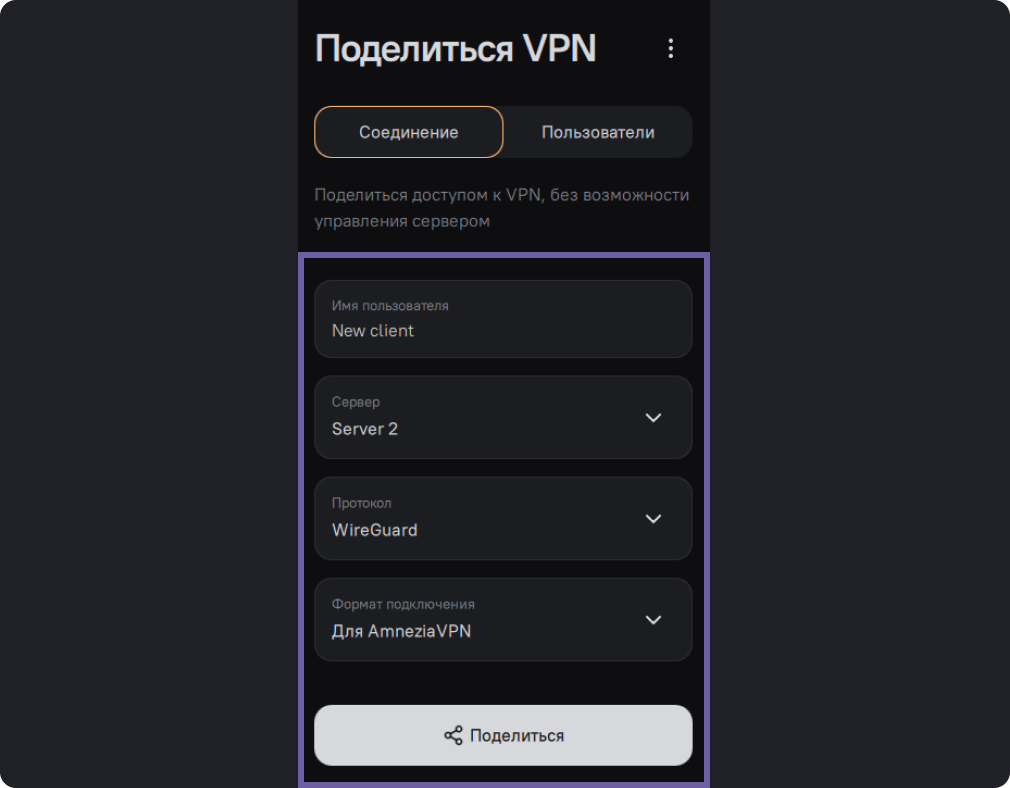Click the VPN access description text
The width and height of the screenshot is (1010, 788).
pyautogui.click(x=501, y=208)
